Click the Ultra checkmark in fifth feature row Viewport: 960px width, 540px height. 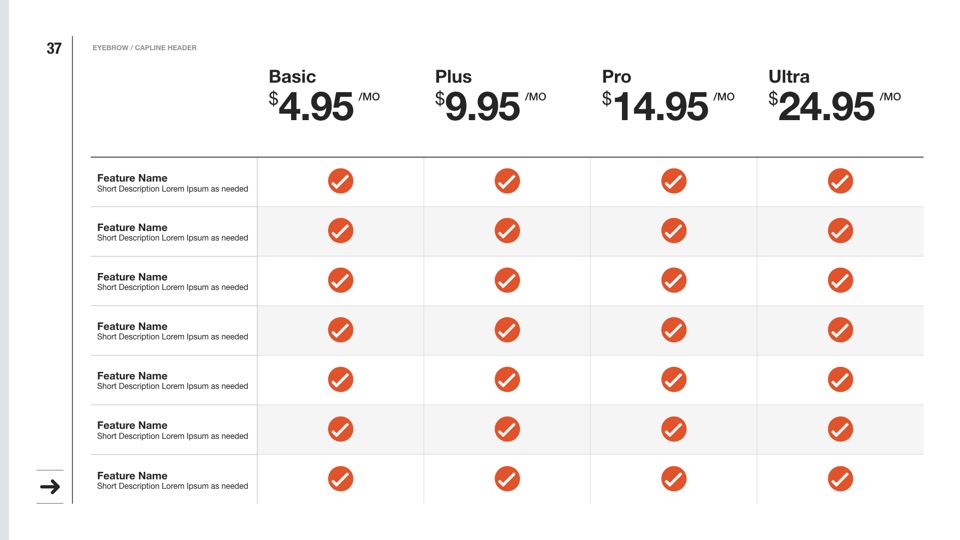[840, 379]
